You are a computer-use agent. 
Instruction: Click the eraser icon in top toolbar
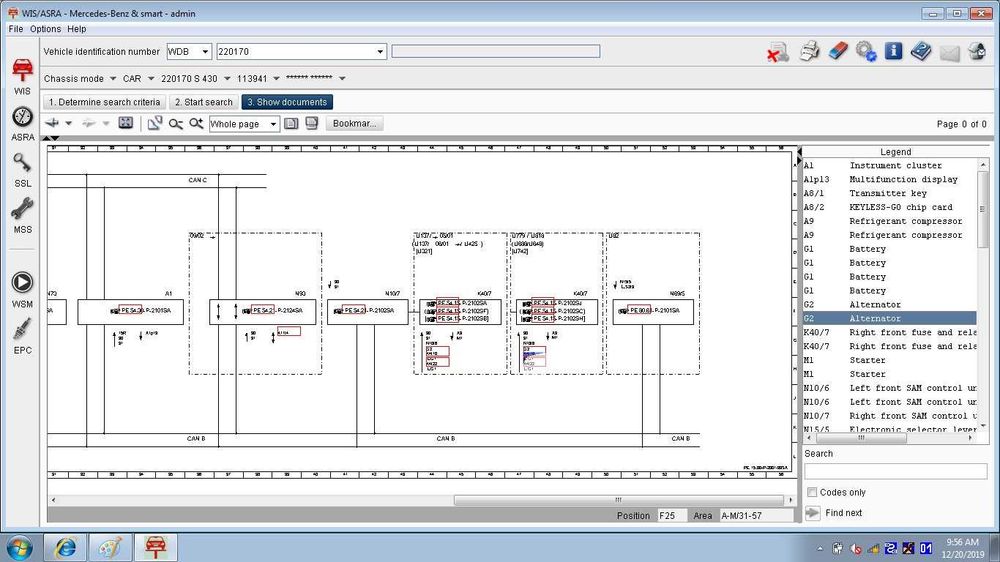click(838, 52)
